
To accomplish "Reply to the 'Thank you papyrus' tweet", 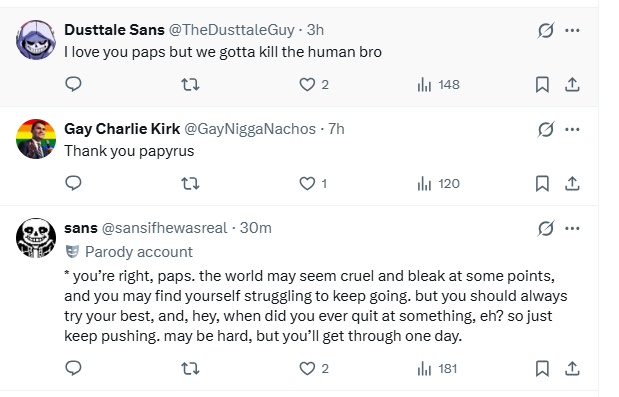I will pyautogui.click(x=73, y=183).
